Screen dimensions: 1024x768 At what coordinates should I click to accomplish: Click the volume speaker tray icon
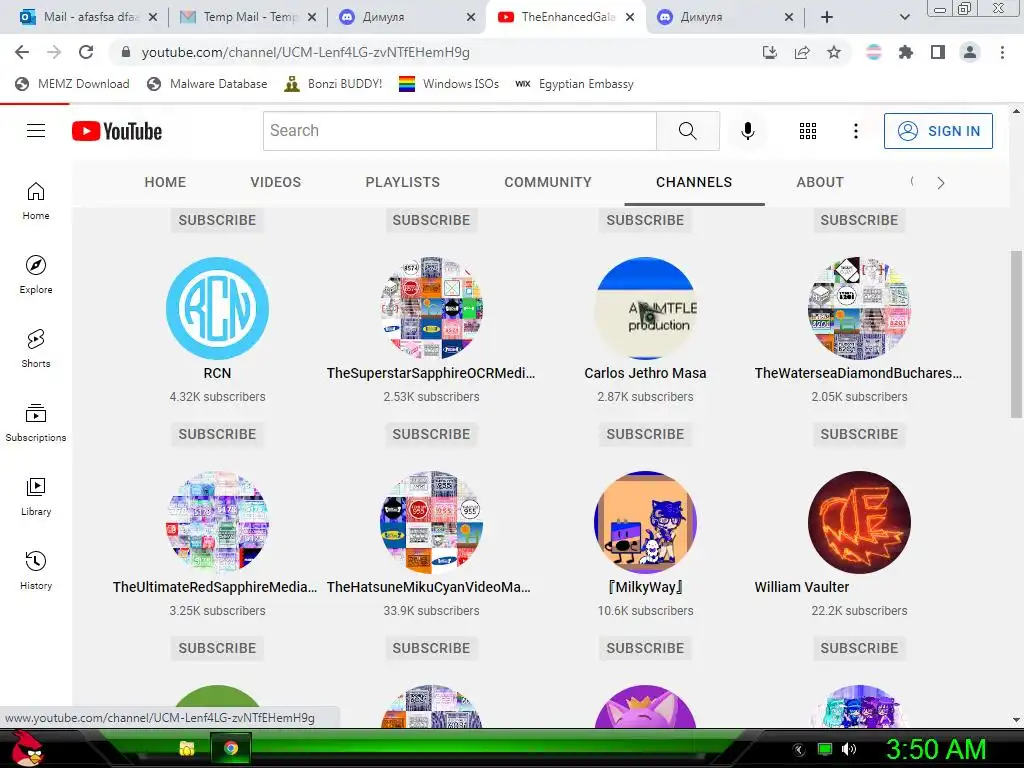click(x=849, y=749)
